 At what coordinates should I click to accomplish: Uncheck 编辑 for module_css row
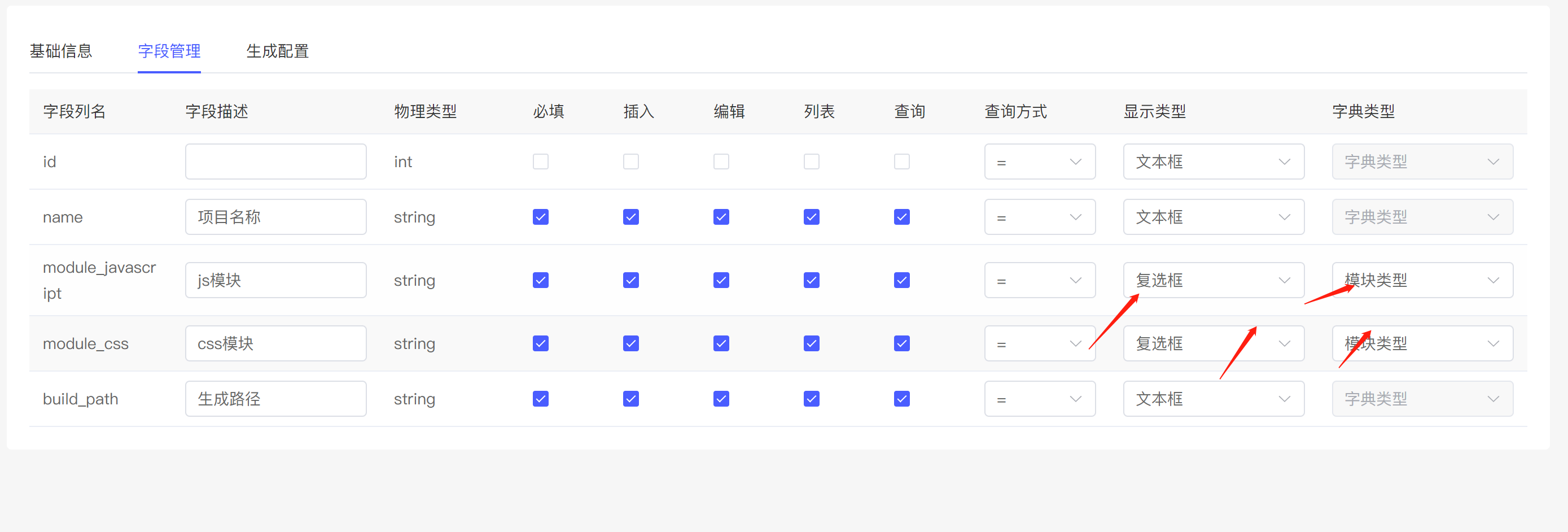(x=721, y=343)
